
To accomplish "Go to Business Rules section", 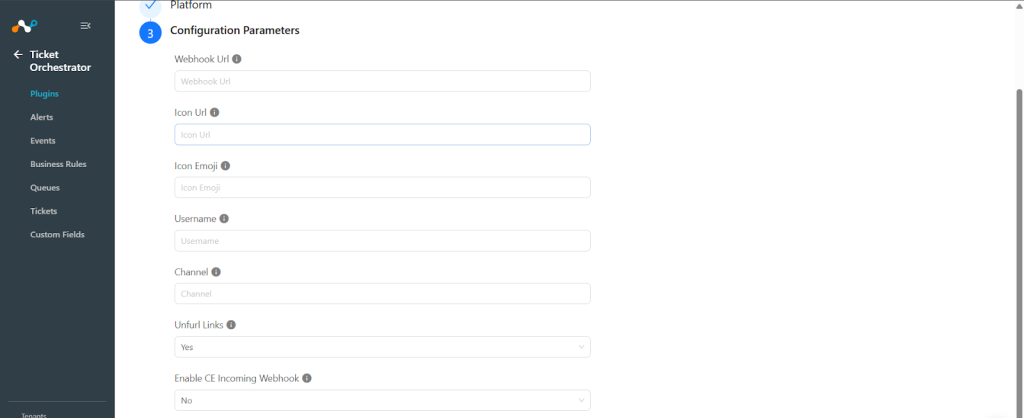I will (58, 165).
